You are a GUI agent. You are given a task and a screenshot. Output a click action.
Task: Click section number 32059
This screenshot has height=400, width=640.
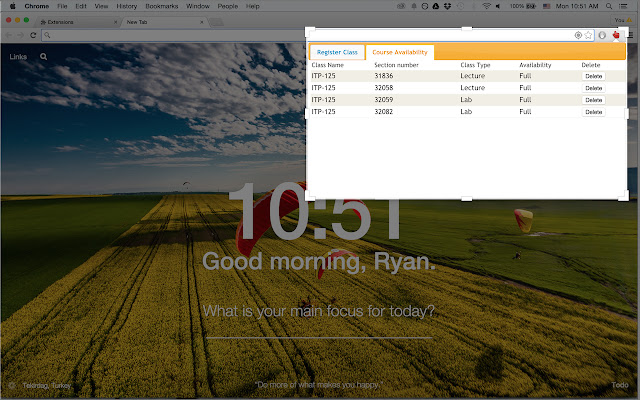pyautogui.click(x=384, y=100)
